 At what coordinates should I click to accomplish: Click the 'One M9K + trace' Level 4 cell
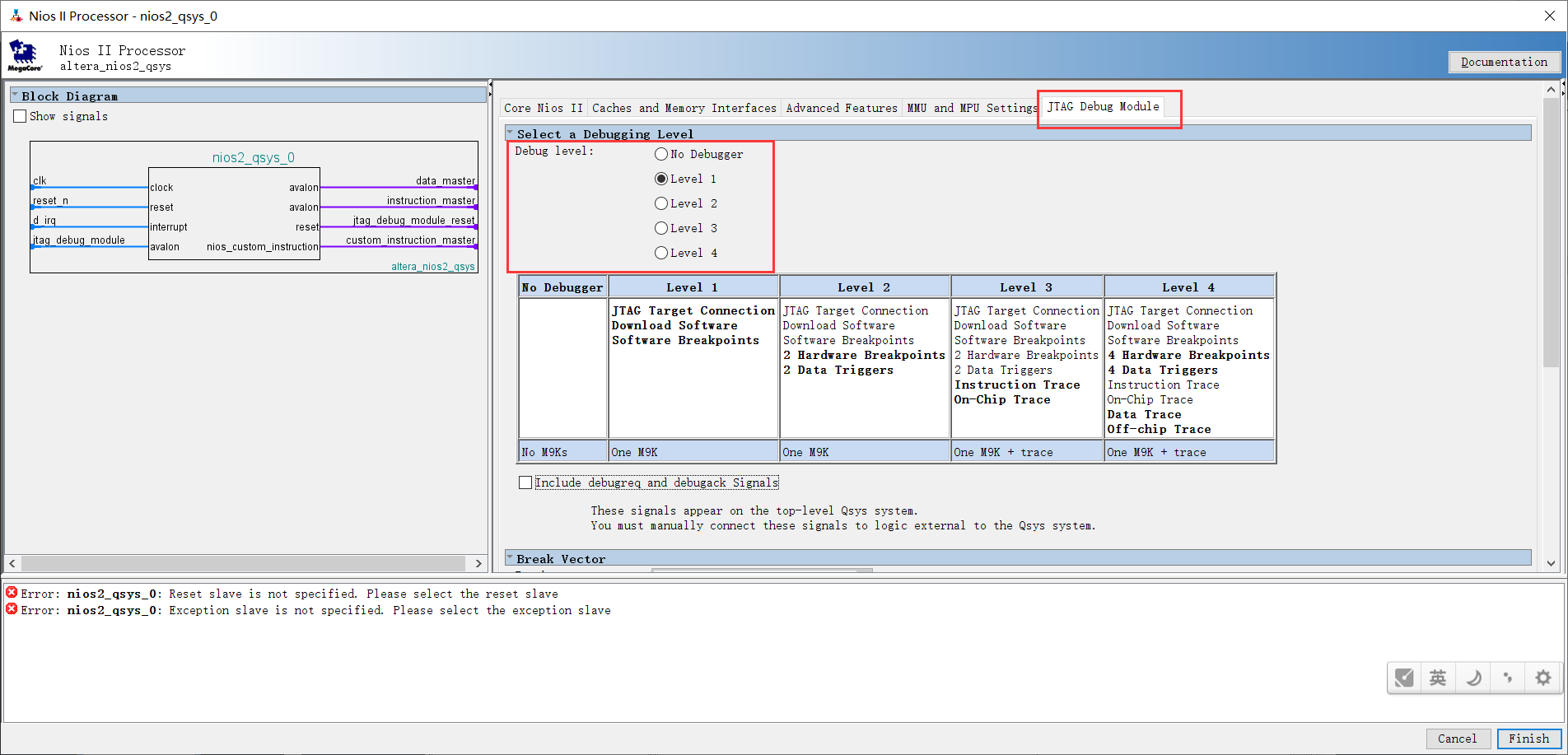pos(1188,452)
